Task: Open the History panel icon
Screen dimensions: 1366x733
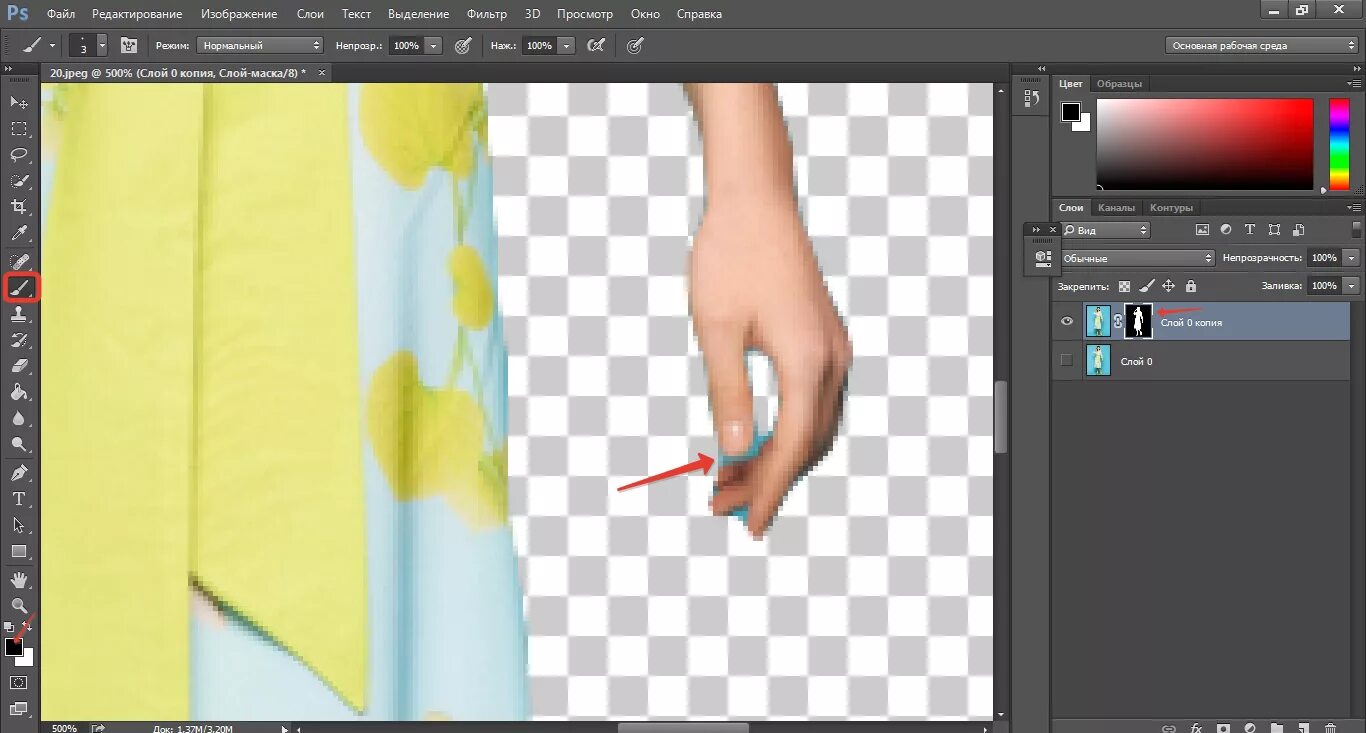Action: click(x=1031, y=98)
